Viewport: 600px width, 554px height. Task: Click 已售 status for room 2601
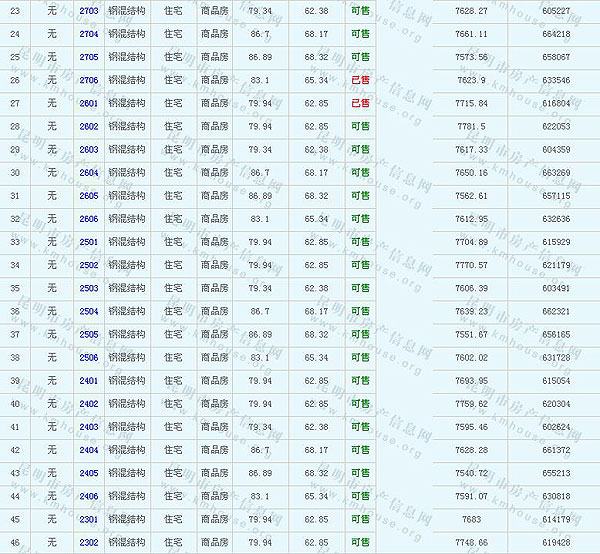point(360,103)
